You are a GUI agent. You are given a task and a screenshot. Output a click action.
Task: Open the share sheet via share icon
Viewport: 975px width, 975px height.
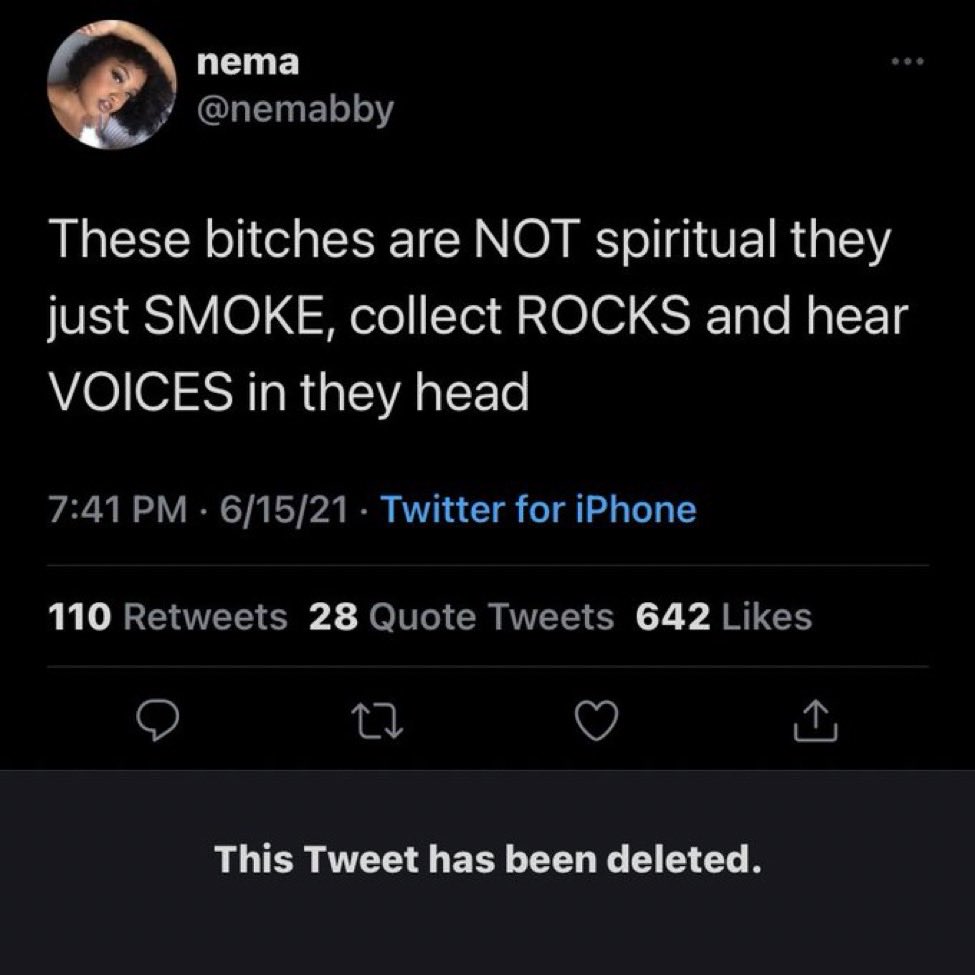click(x=815, y=720)
